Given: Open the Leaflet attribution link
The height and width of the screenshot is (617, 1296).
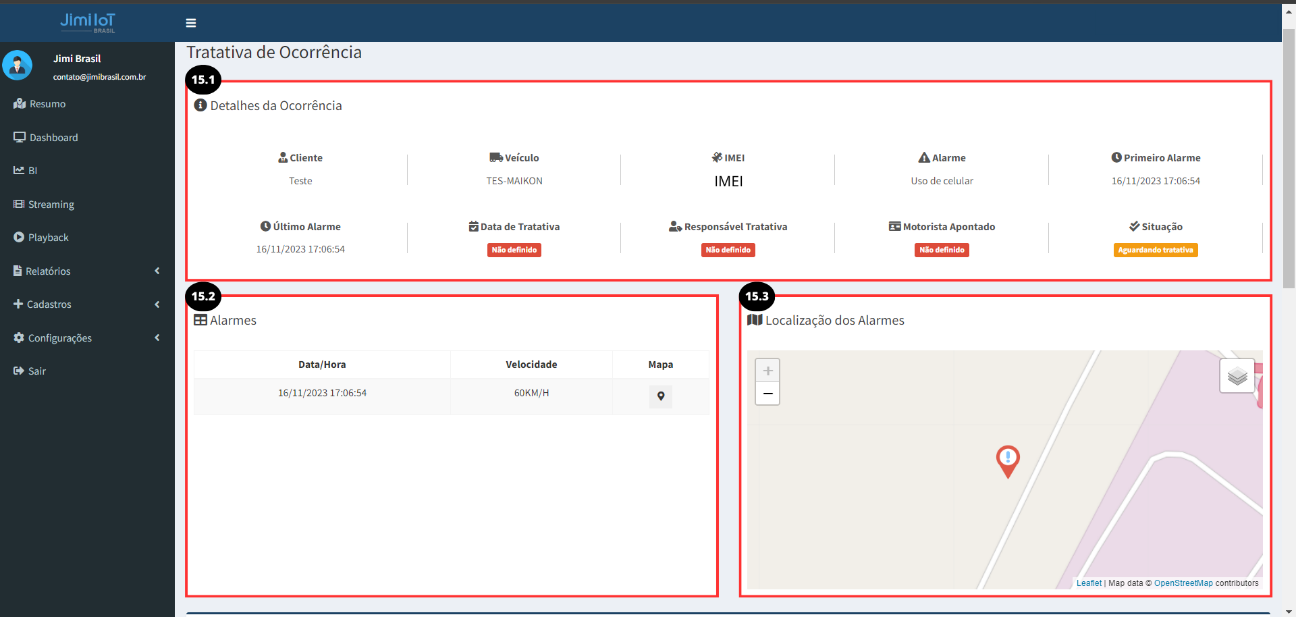Looking at the screenshot, I should [x=1089, y=583].
